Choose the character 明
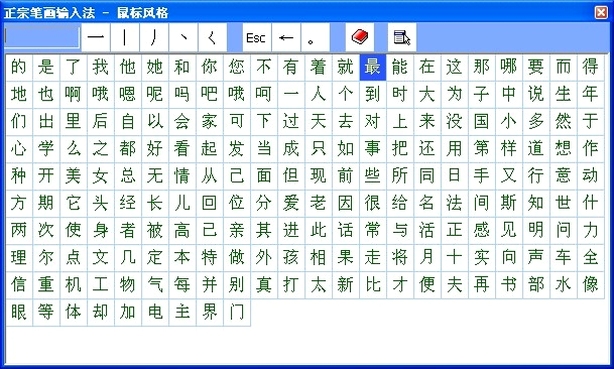The height and width of the screenshot is (369, 614). (x=536, y=230)
